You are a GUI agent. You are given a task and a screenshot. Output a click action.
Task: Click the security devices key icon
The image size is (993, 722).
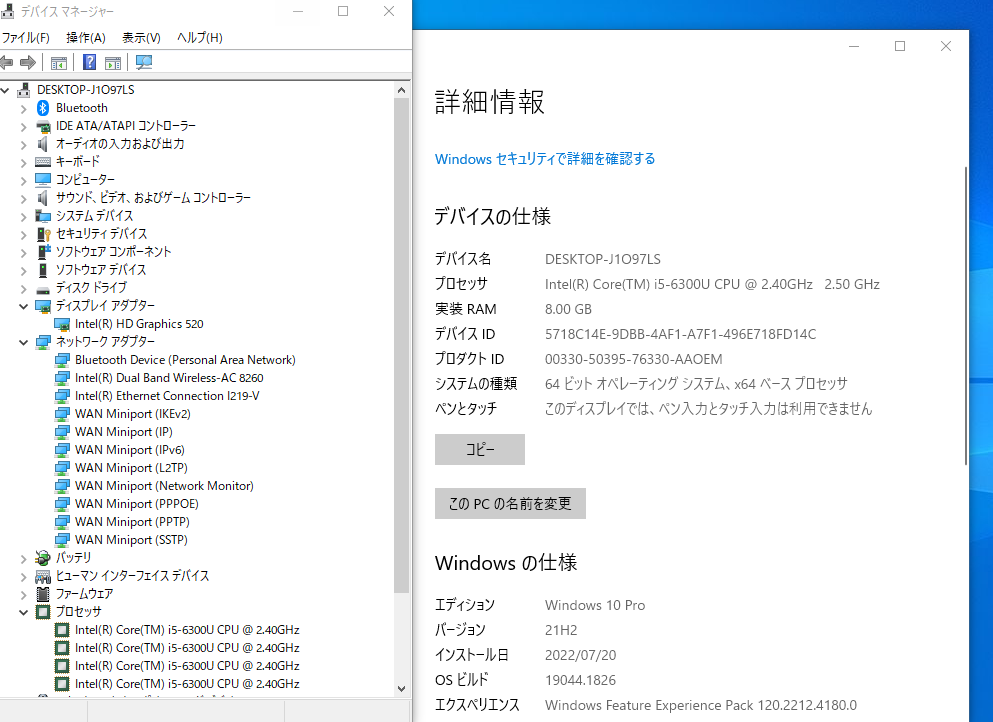[x=42, y=234]
